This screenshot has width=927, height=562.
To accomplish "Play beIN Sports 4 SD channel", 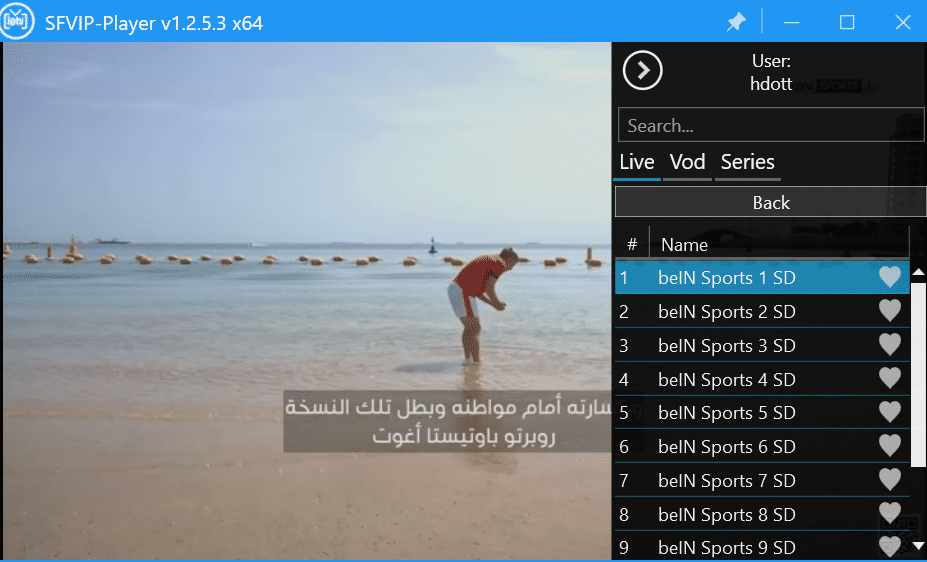I will click(762, 379).
